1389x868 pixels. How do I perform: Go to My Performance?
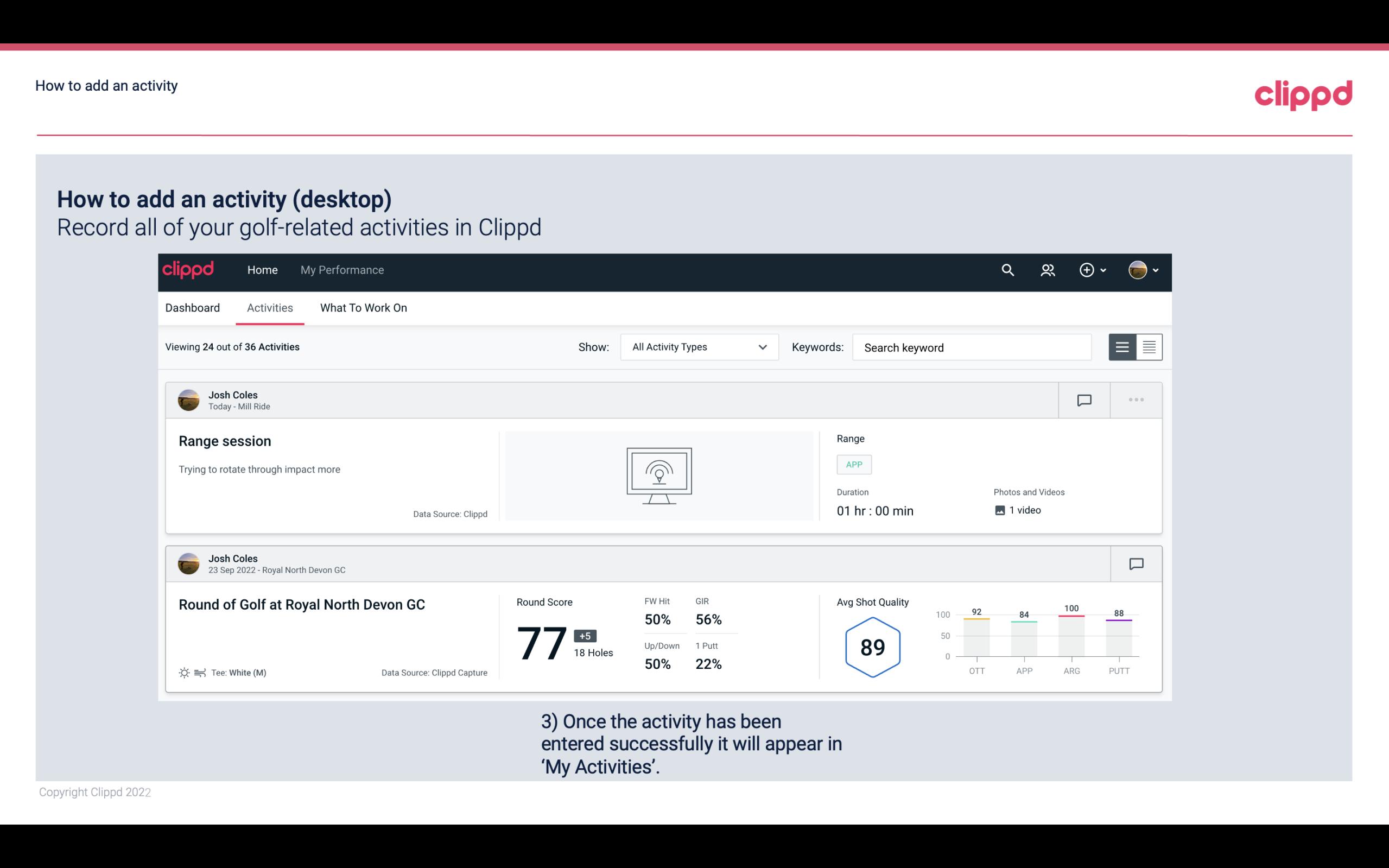pos(342,270)
